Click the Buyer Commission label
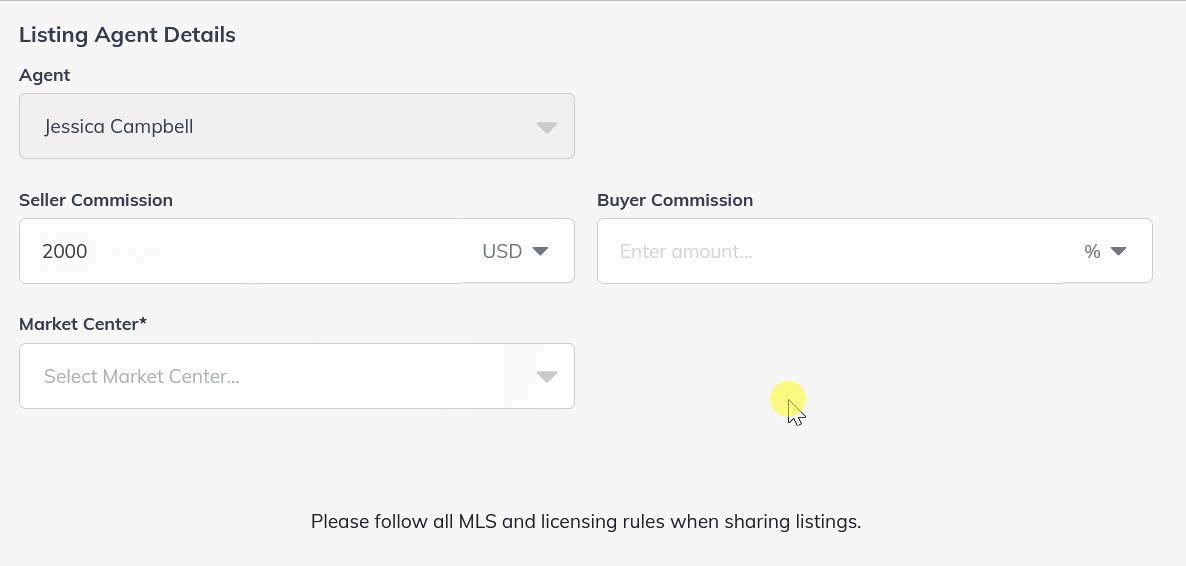 tap(675, 200)
